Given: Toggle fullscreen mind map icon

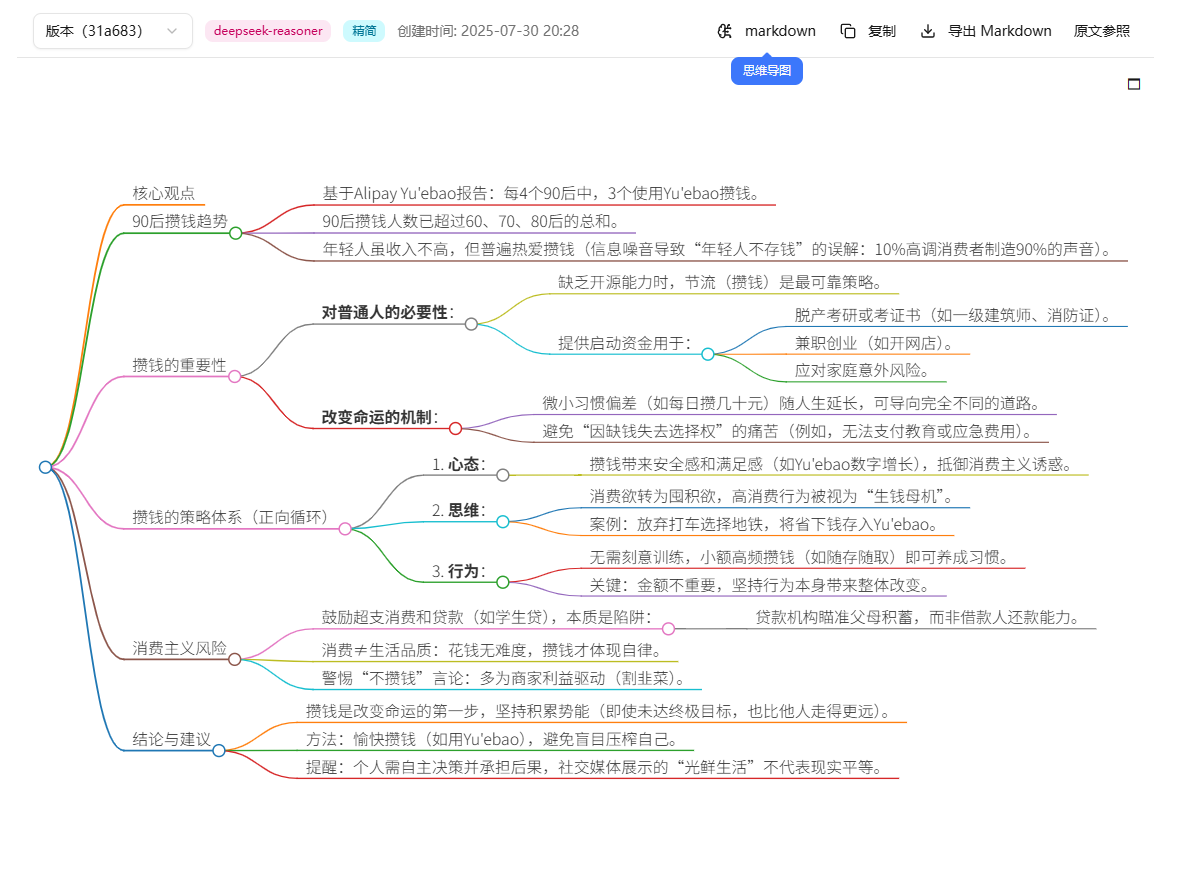Looking at the screenshot, I should click(x=1134, y=84).
